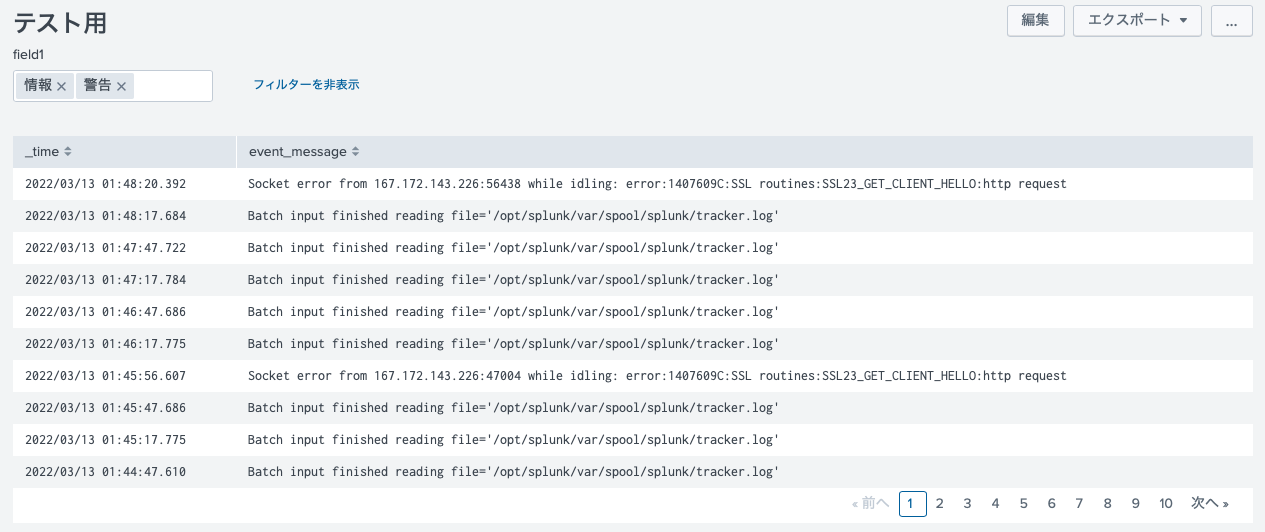This screenshot has width=1265, height=532.
Task: Sort by _time column arrows
Action: [68, 152]
